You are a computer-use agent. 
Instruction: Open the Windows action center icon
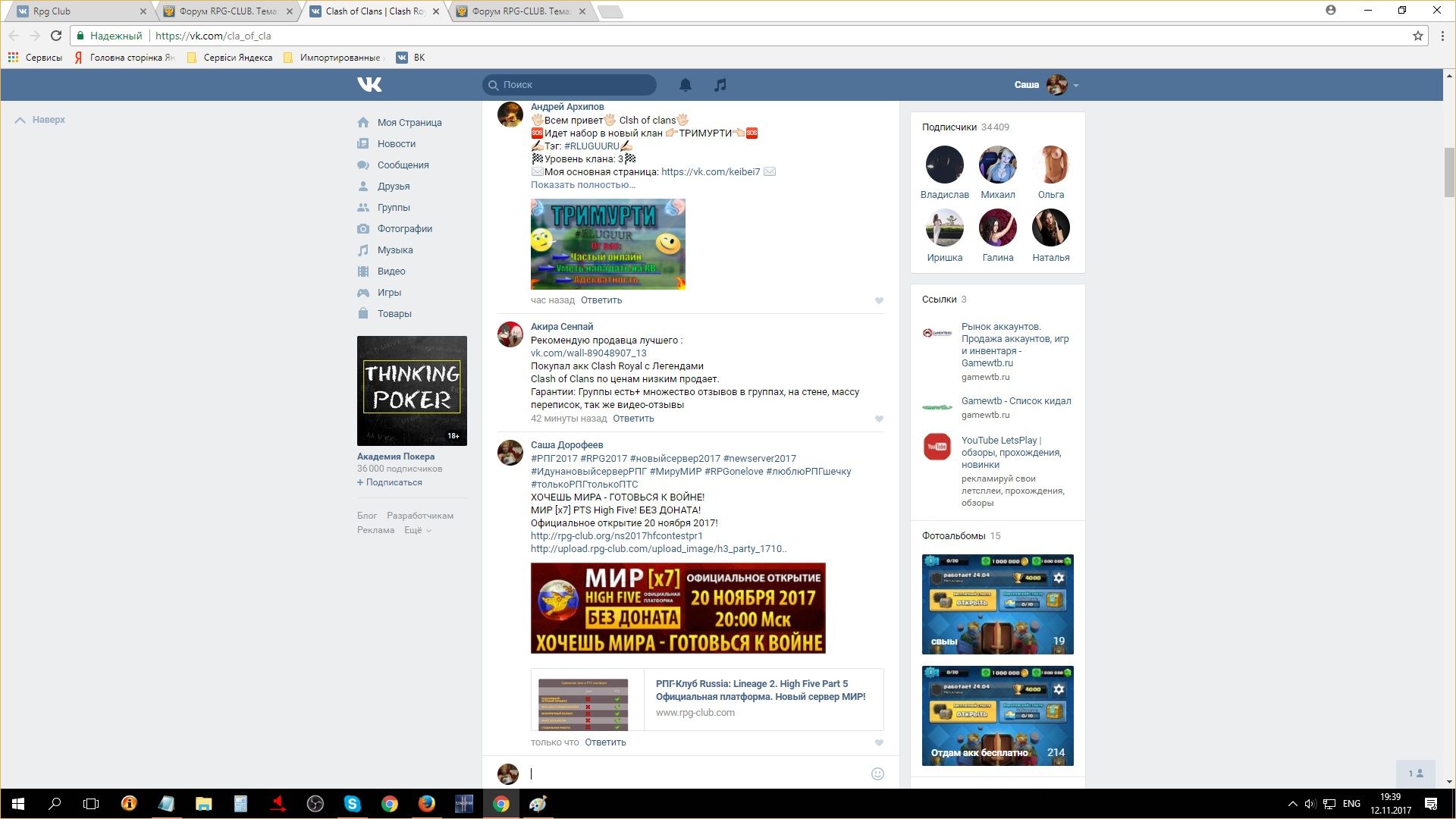click(1431, 804)
